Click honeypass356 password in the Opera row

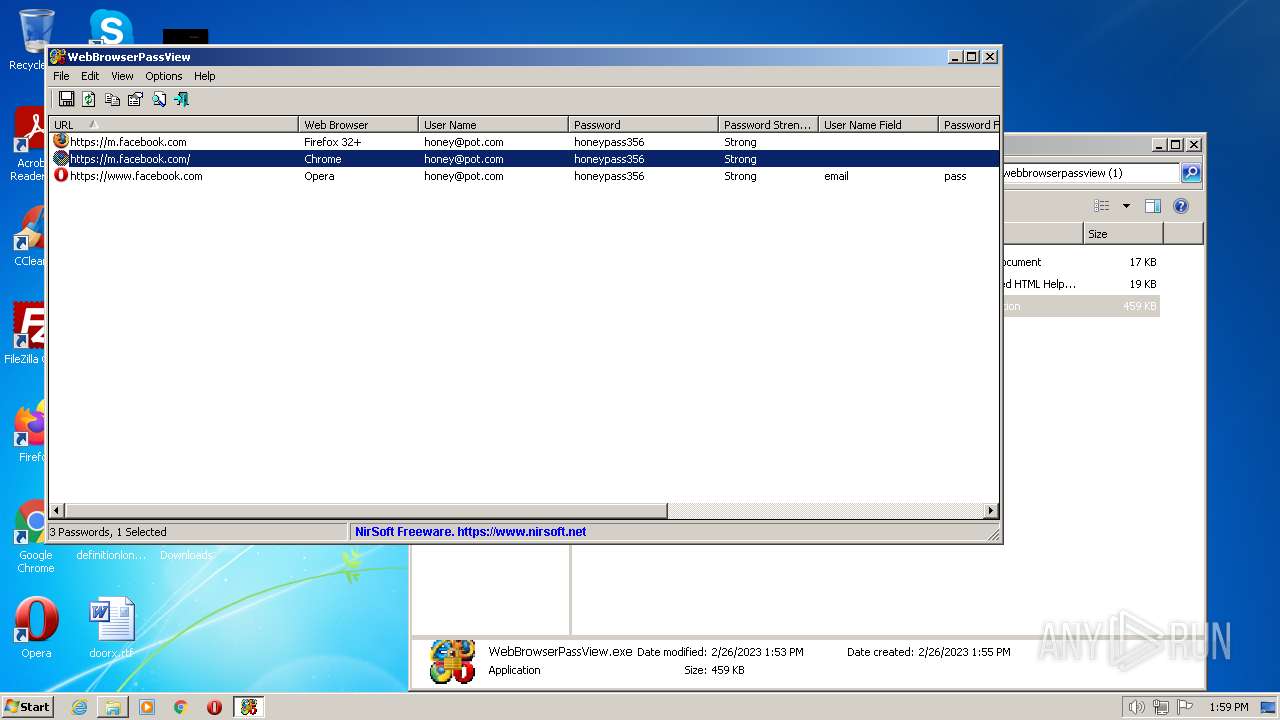pos(609,176)
